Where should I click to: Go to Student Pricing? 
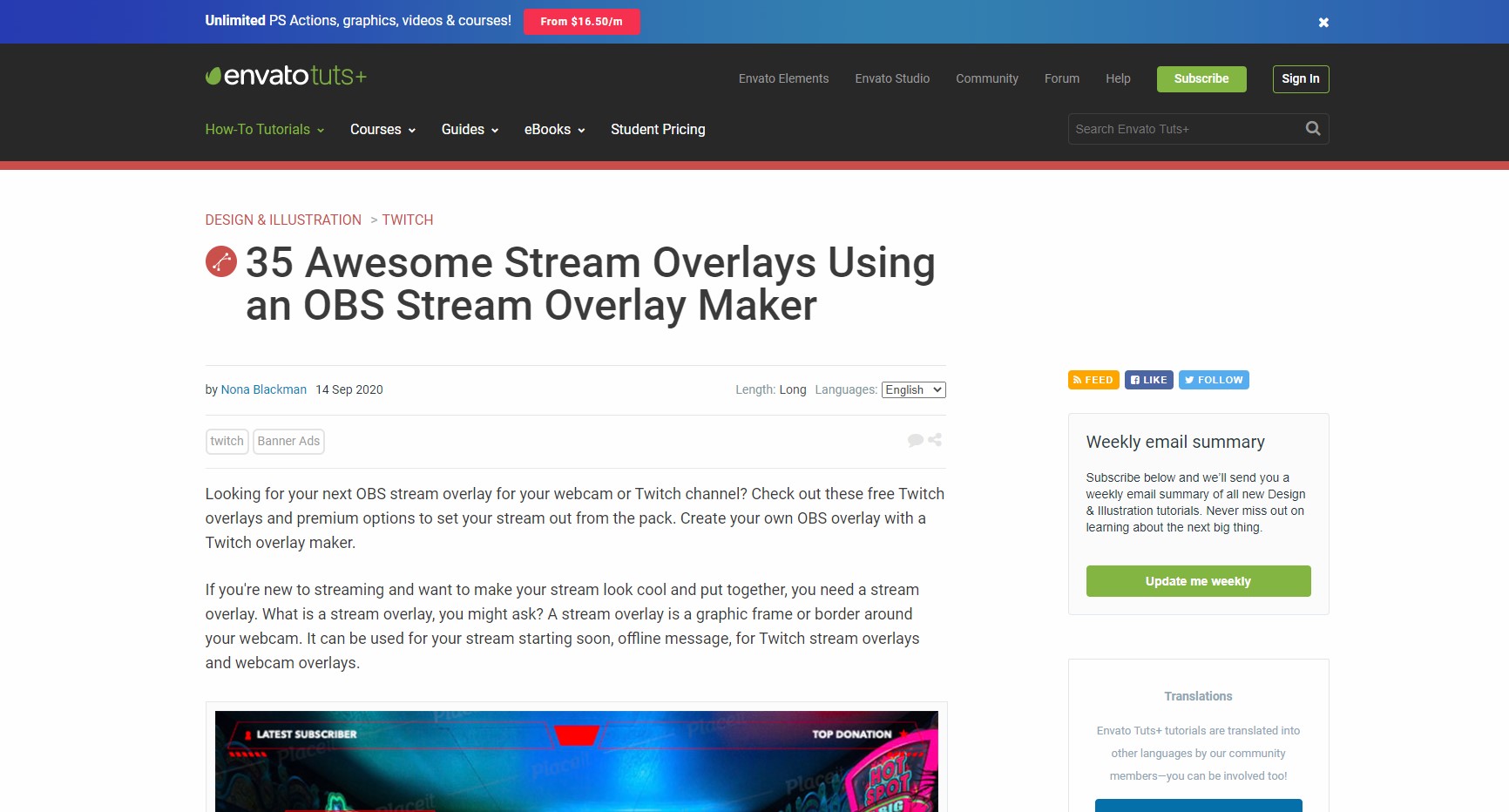tap(658, 129)
